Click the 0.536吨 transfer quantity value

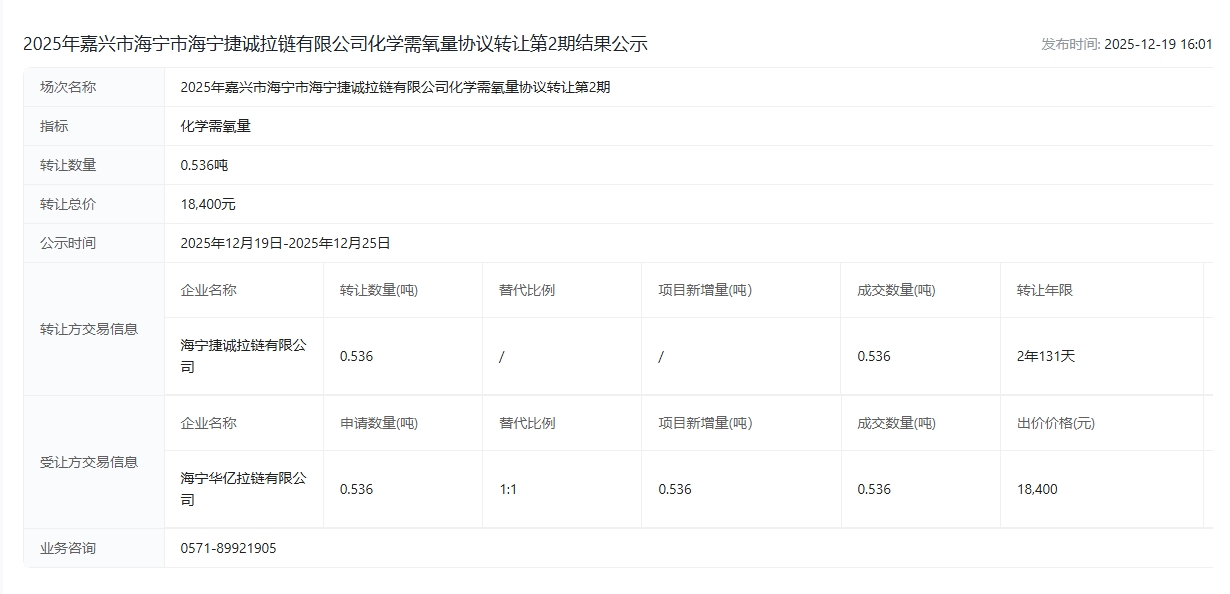(204, 165)
